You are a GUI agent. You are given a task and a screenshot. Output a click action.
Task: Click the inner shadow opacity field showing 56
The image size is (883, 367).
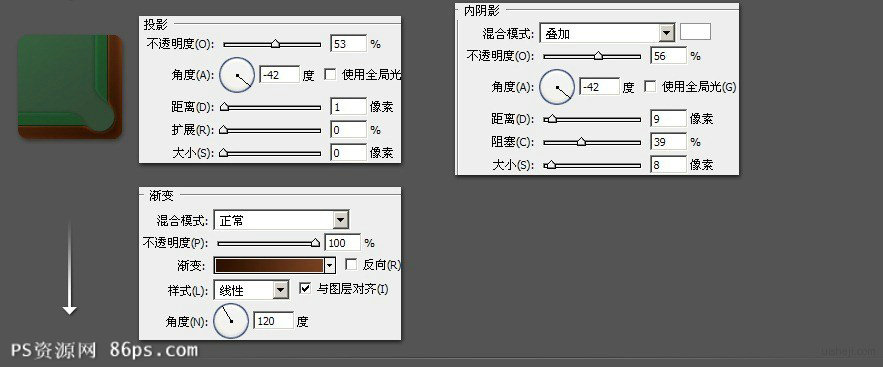(668, 56)
